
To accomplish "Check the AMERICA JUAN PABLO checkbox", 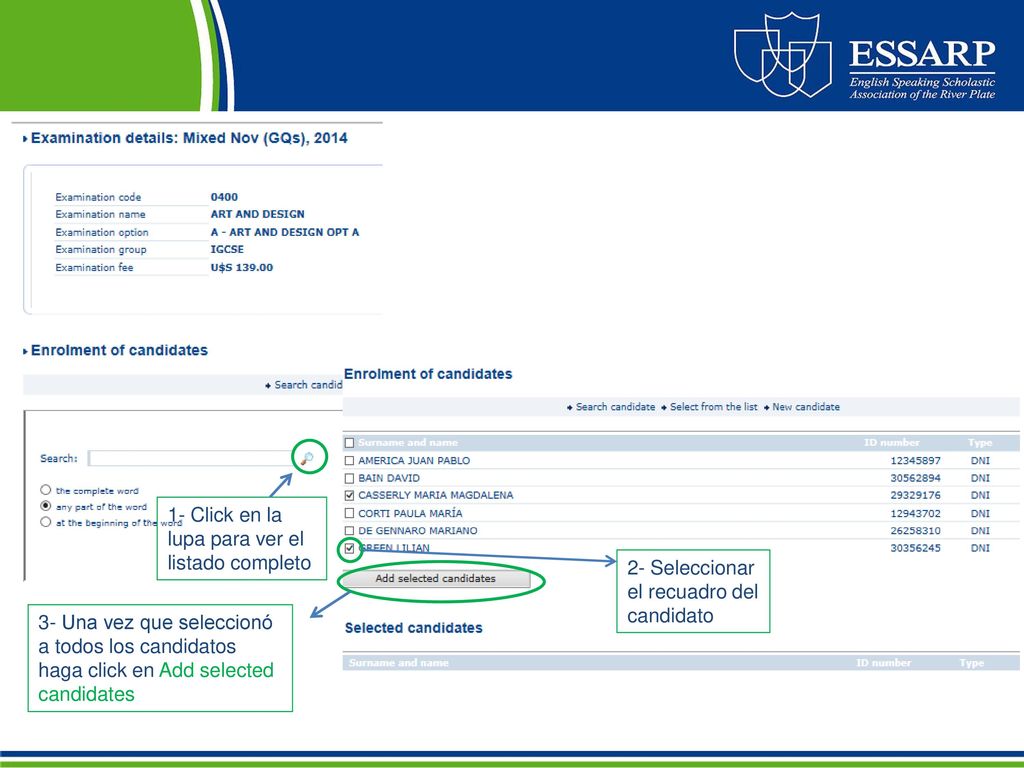I will click(349, 460).
